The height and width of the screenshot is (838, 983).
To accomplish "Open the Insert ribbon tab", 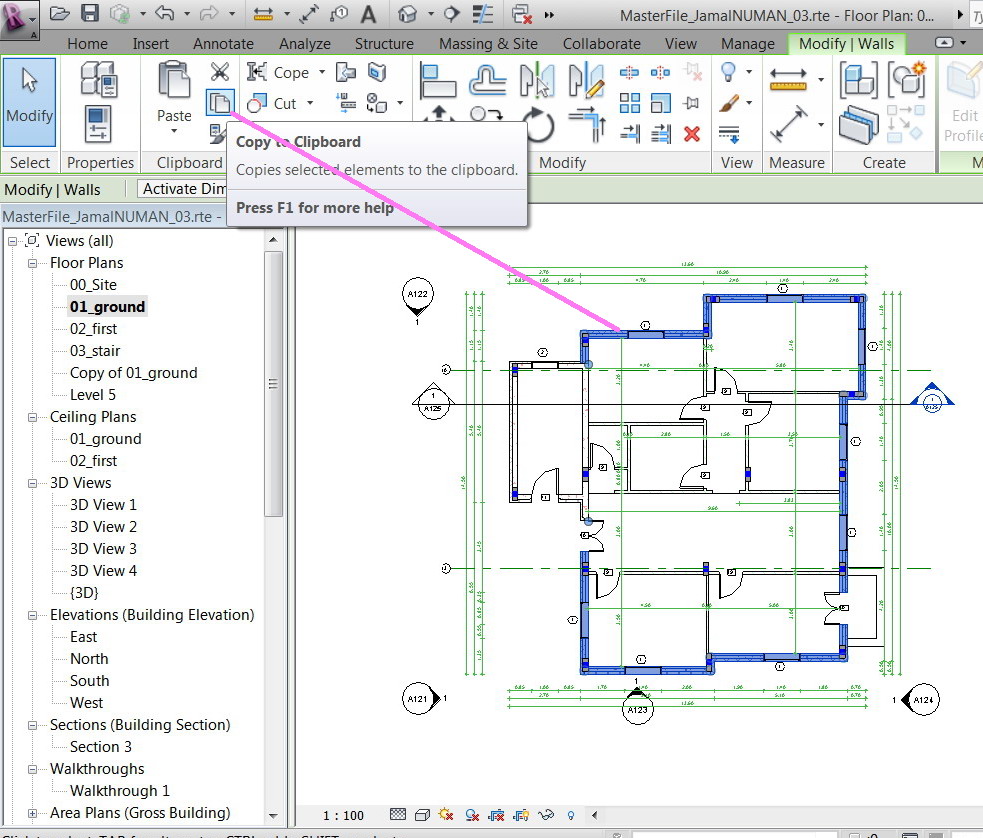I will coord(150,44).
